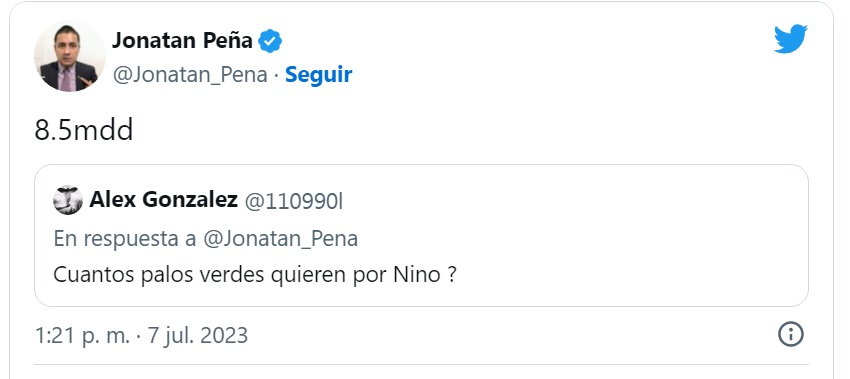Open the 1:21 p. m. timestamp link
Viewport: 850px width, 379px height.
tap(82, 336)
